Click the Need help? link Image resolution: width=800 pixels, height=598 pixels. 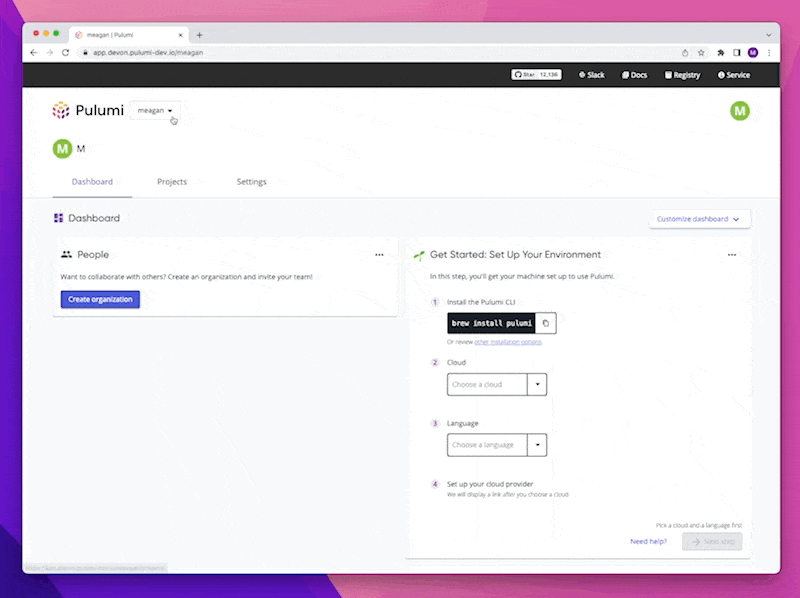(x=648, y=541)
